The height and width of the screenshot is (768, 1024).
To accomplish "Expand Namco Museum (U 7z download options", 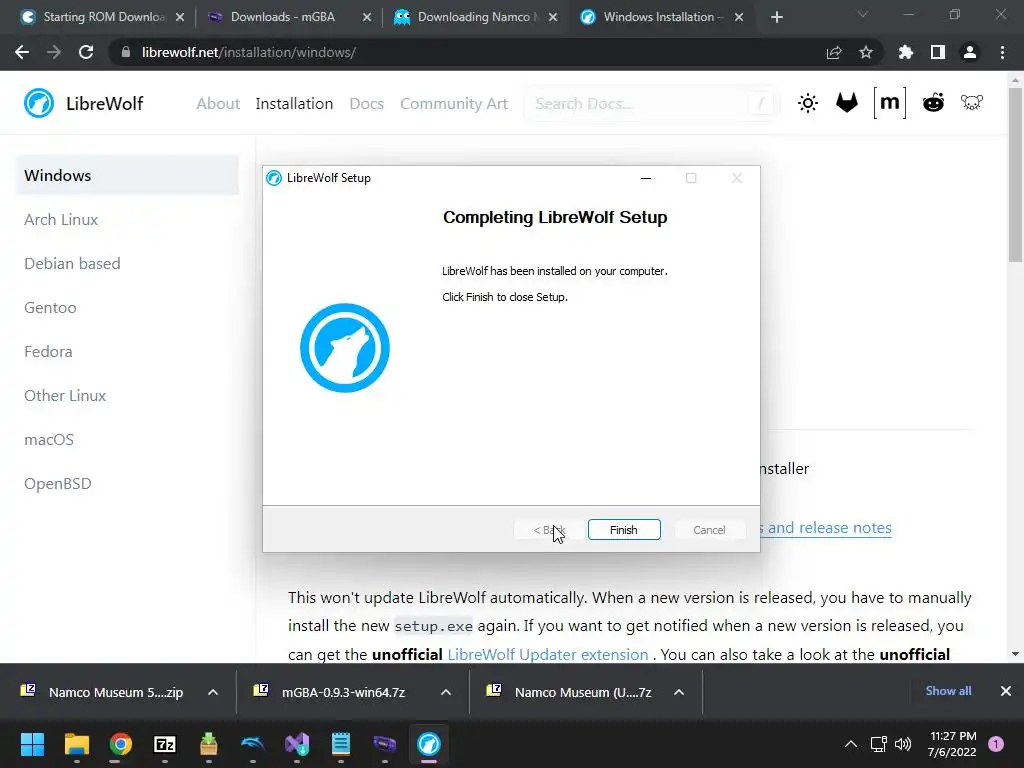I will 679,692.
